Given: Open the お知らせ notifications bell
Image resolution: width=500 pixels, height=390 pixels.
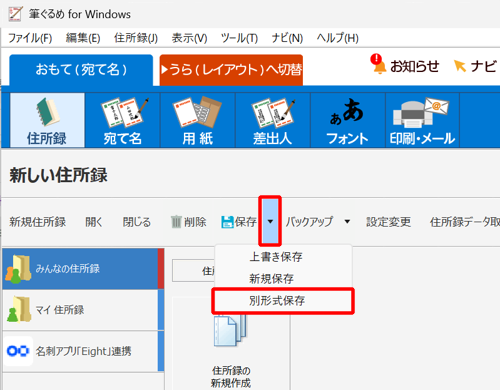Looking at the screenshot, I should click(405, 65).
